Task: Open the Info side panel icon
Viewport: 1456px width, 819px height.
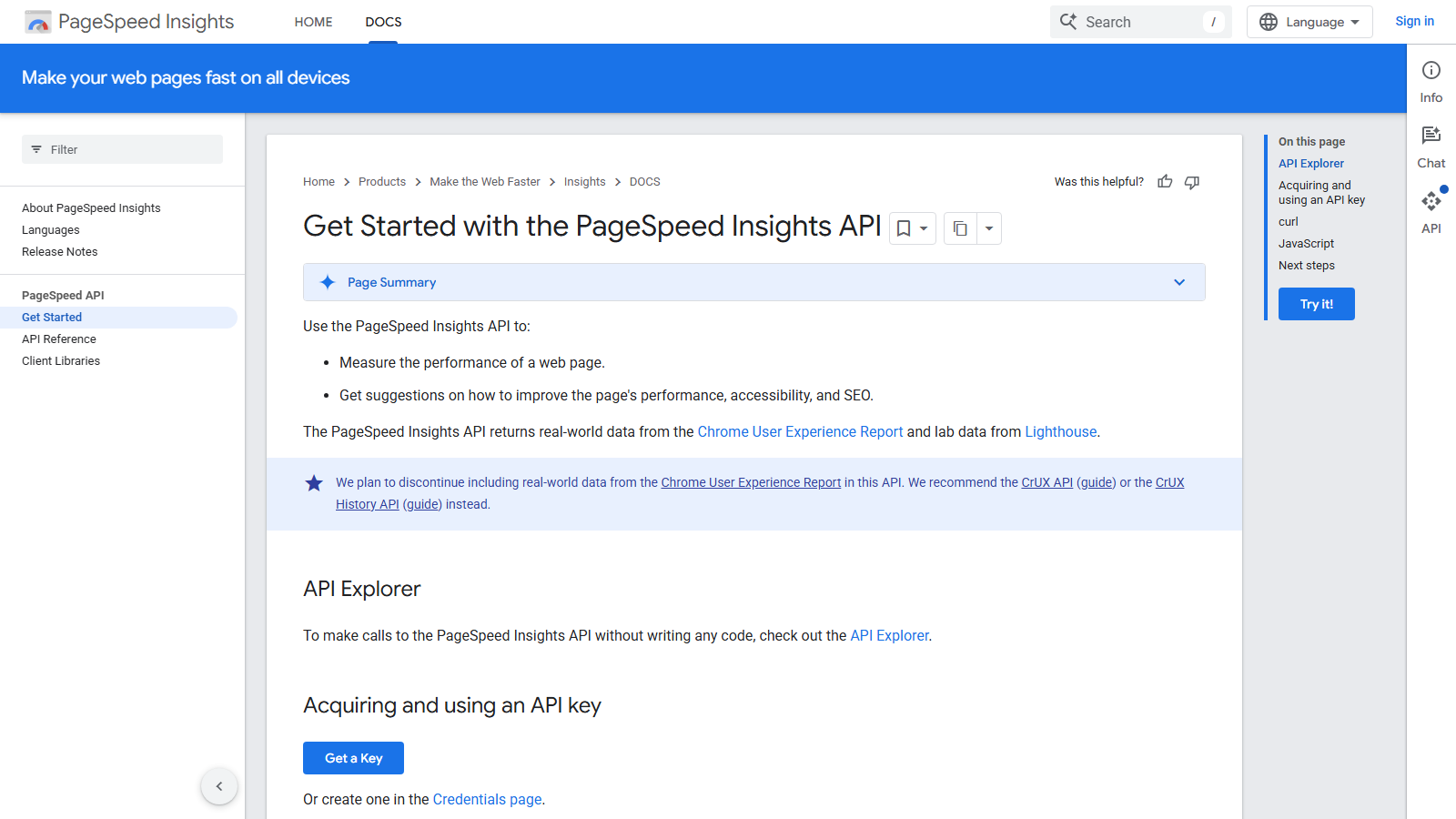Action: [1431, 70]
